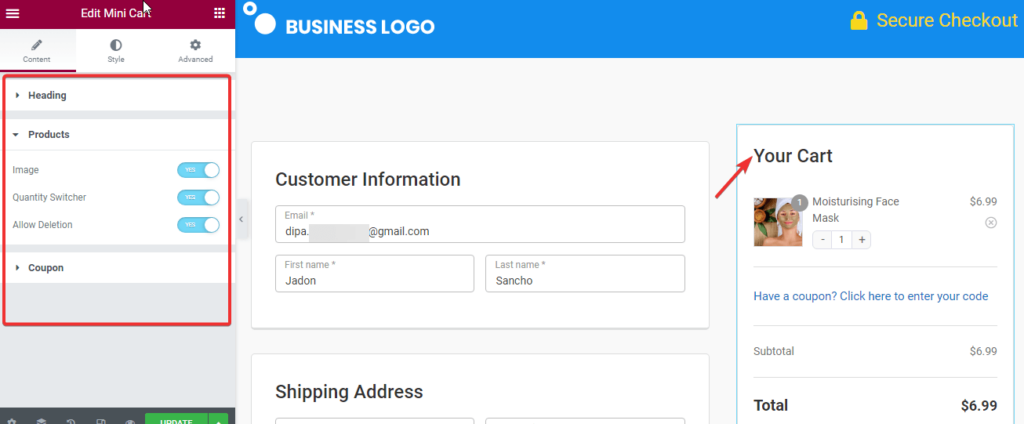Click the product quantity badge on thumbnail
The width and height of the screenshot is (1024, 424).
coord(800,203)
